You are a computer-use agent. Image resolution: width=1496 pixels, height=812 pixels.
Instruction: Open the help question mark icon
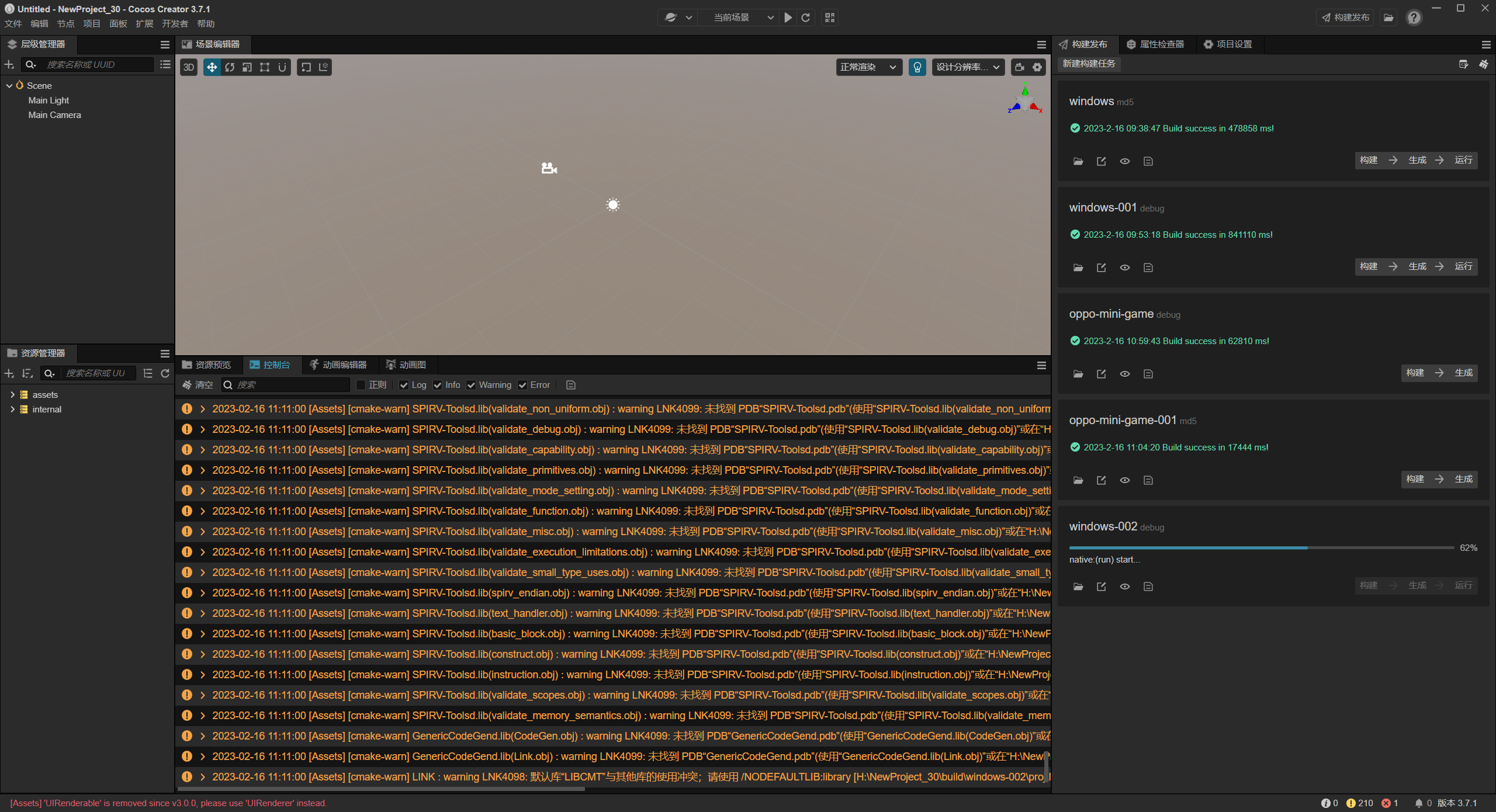click(x=1414, y=18)
